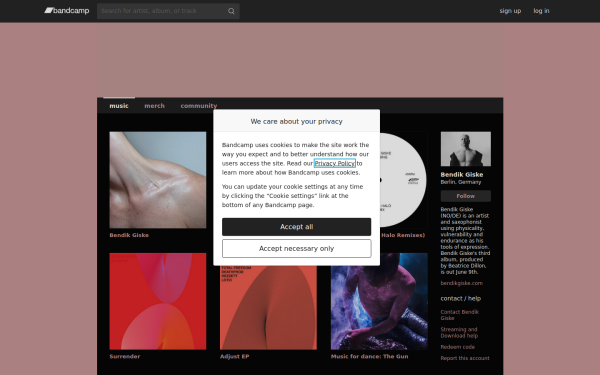The width and height of the screenshot is (600, 375).
Task: Click the Bandcamp logo
Action: click(67, 11)
